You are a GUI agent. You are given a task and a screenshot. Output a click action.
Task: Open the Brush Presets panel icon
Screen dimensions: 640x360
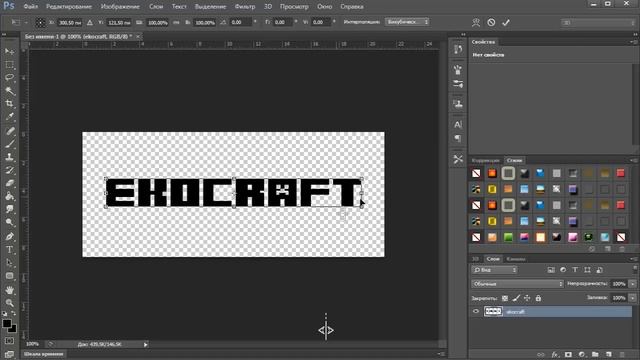click(458, 84)
